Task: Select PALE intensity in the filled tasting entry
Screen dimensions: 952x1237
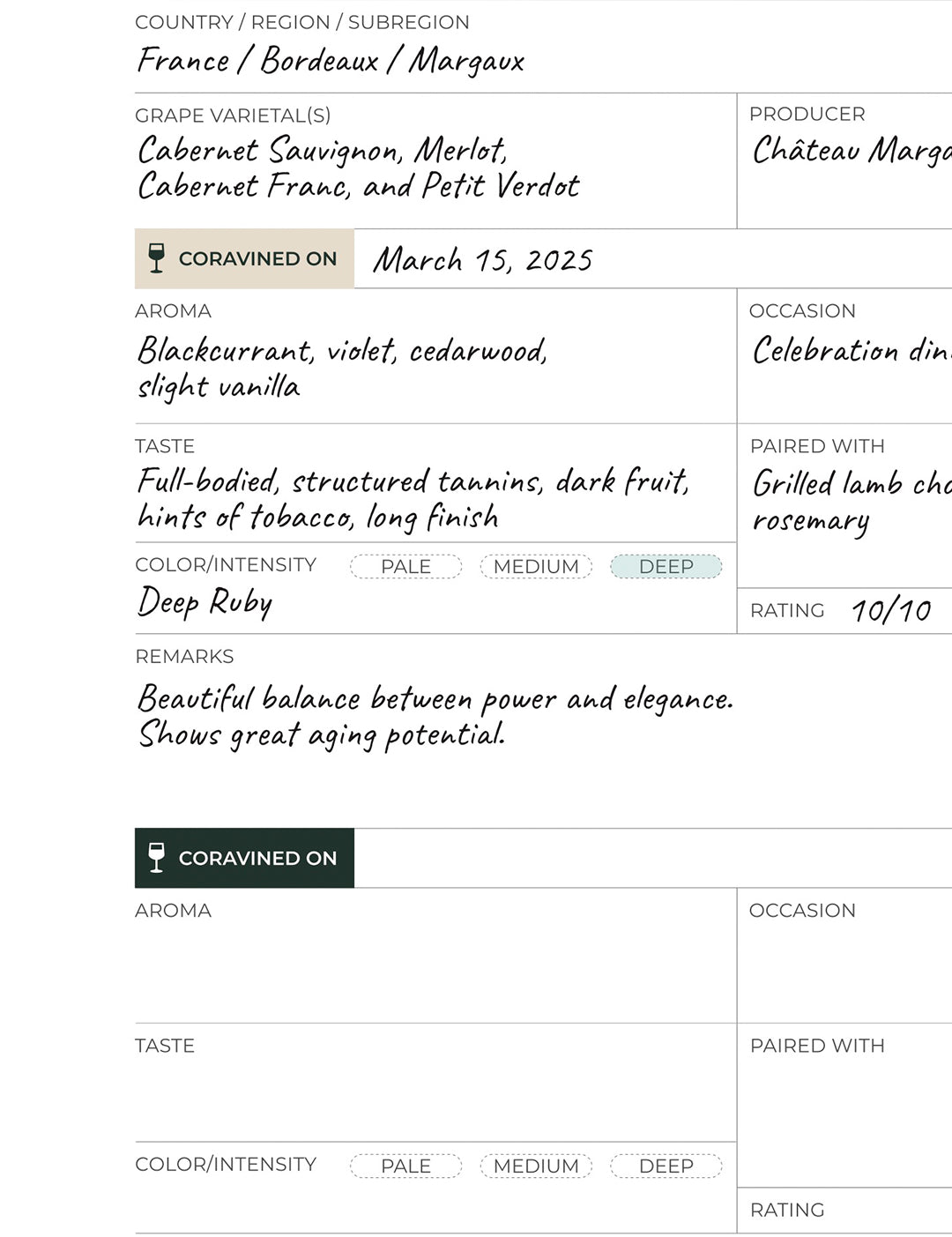Action: pos(405,566)
